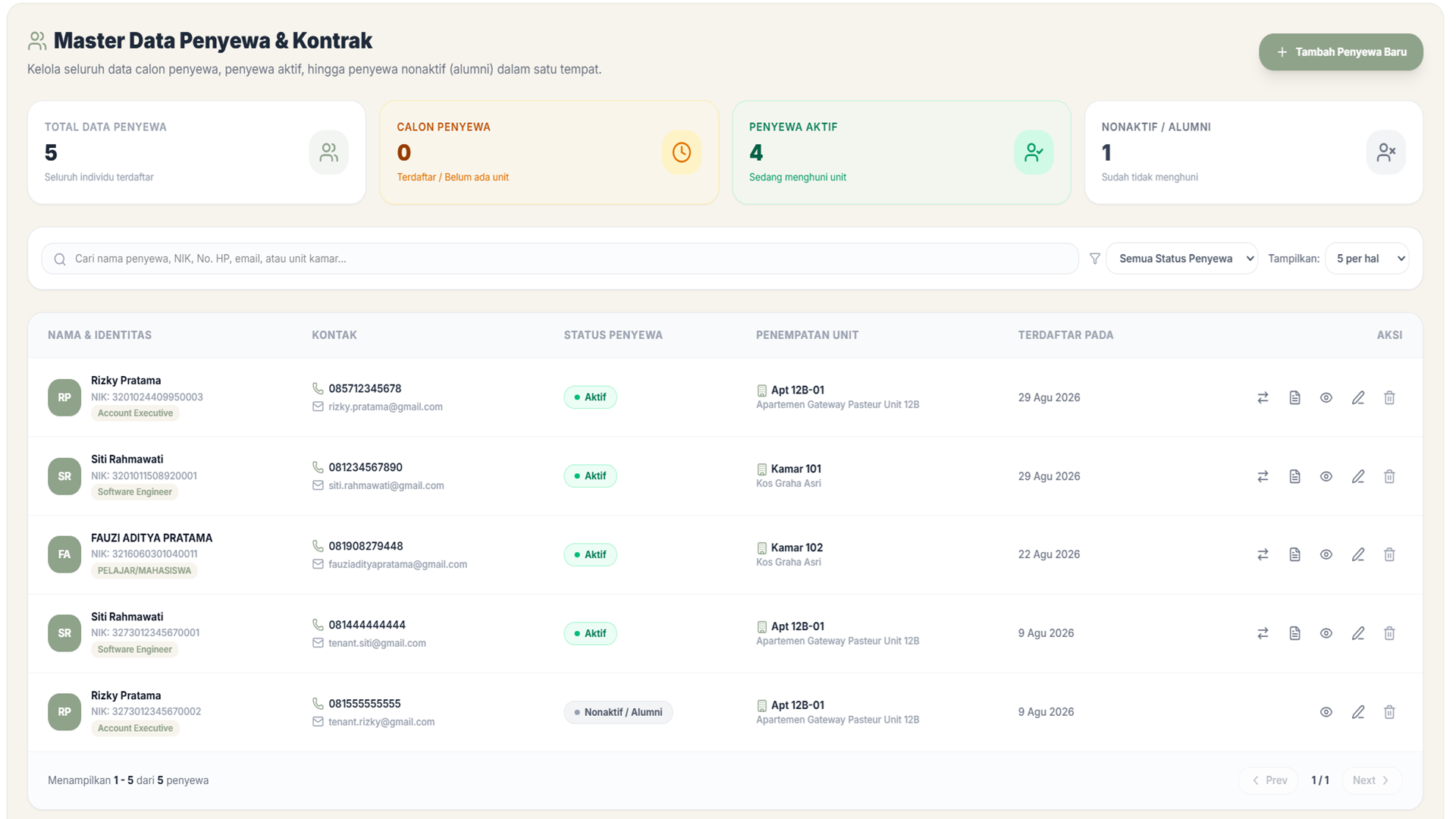1456x819 pixels.
Task: Click Aktif badge in Fauzi Aditya Pratama row
Action: [x=590, y=554]
